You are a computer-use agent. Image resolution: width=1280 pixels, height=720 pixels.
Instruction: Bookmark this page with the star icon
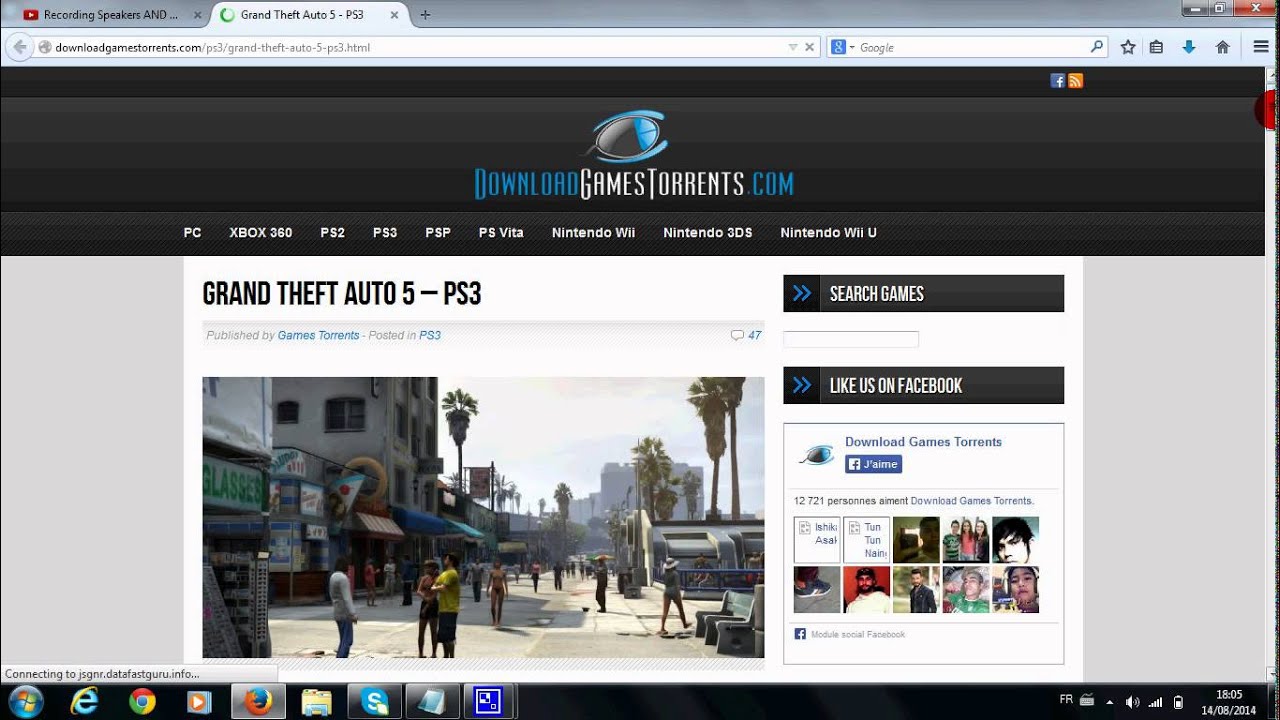pos(1128,47)
